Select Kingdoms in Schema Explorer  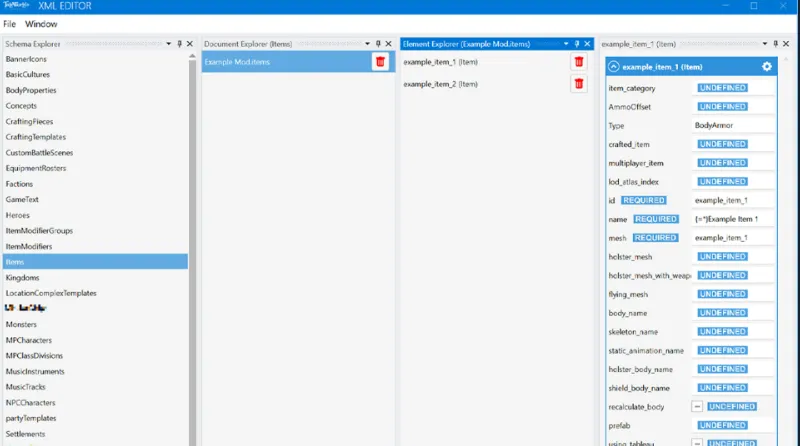[x=22, y=277]
